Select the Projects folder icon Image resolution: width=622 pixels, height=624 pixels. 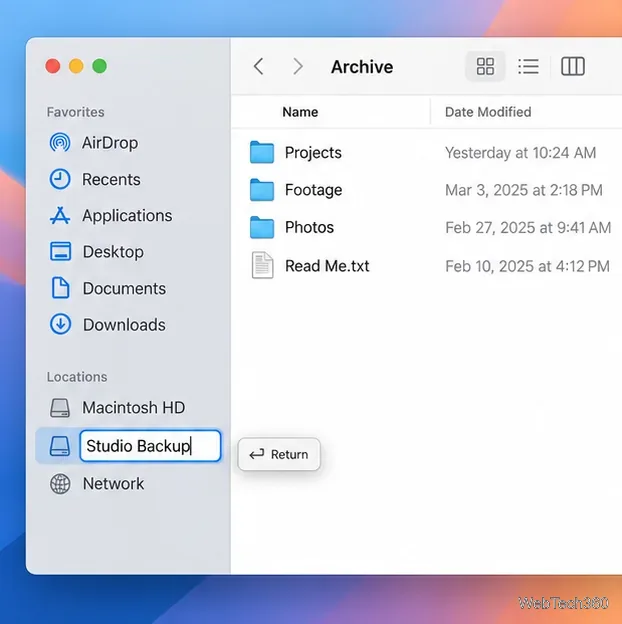click(x=262, y=152)
